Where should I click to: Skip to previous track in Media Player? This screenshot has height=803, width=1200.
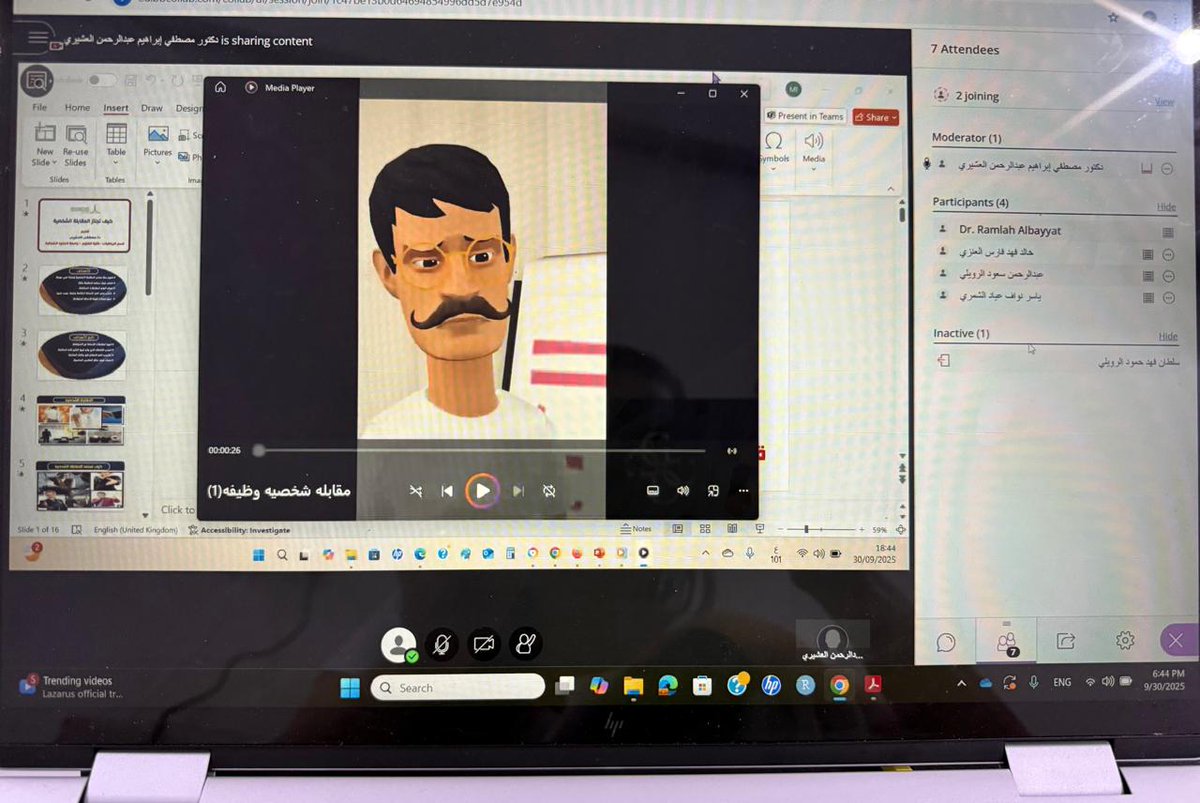447,491
